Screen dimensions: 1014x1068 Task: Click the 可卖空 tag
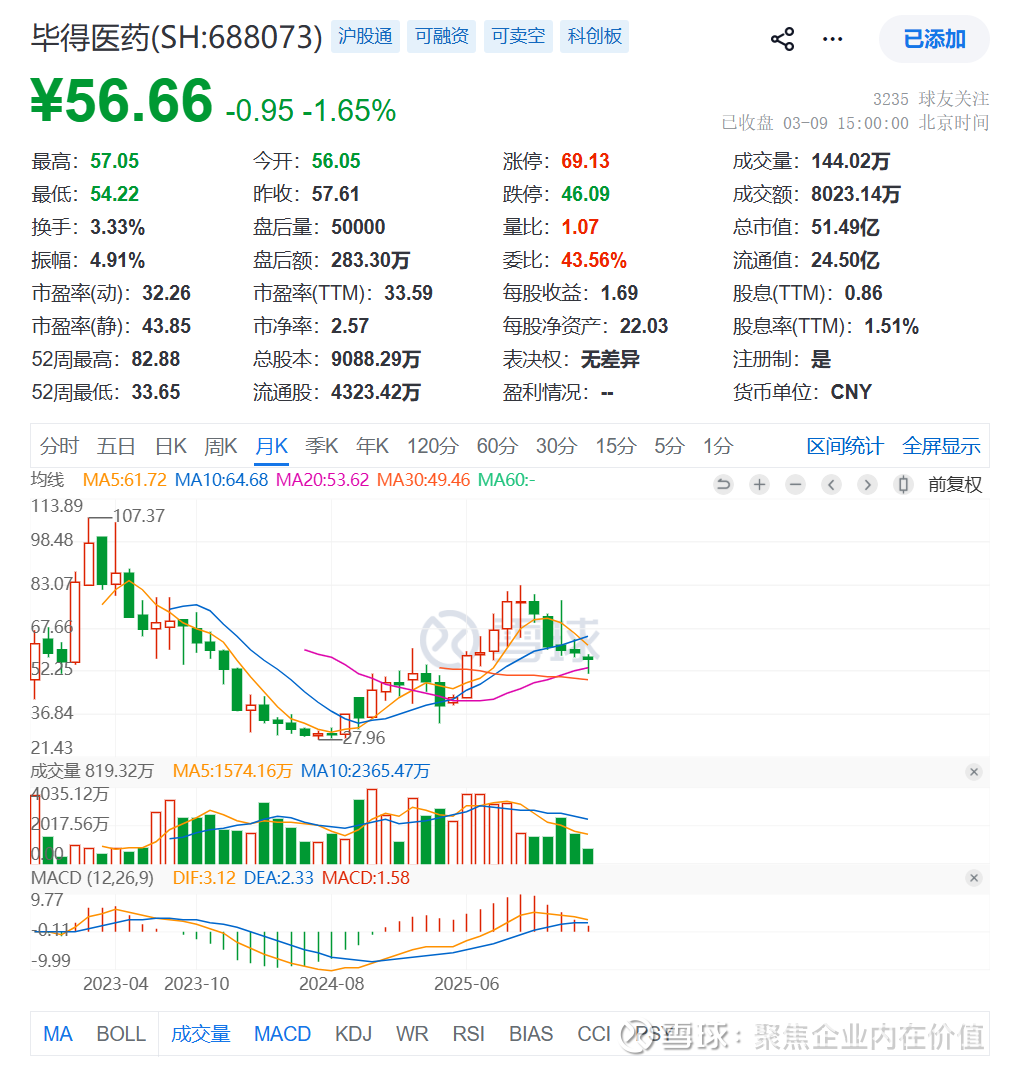pos(518,36)
